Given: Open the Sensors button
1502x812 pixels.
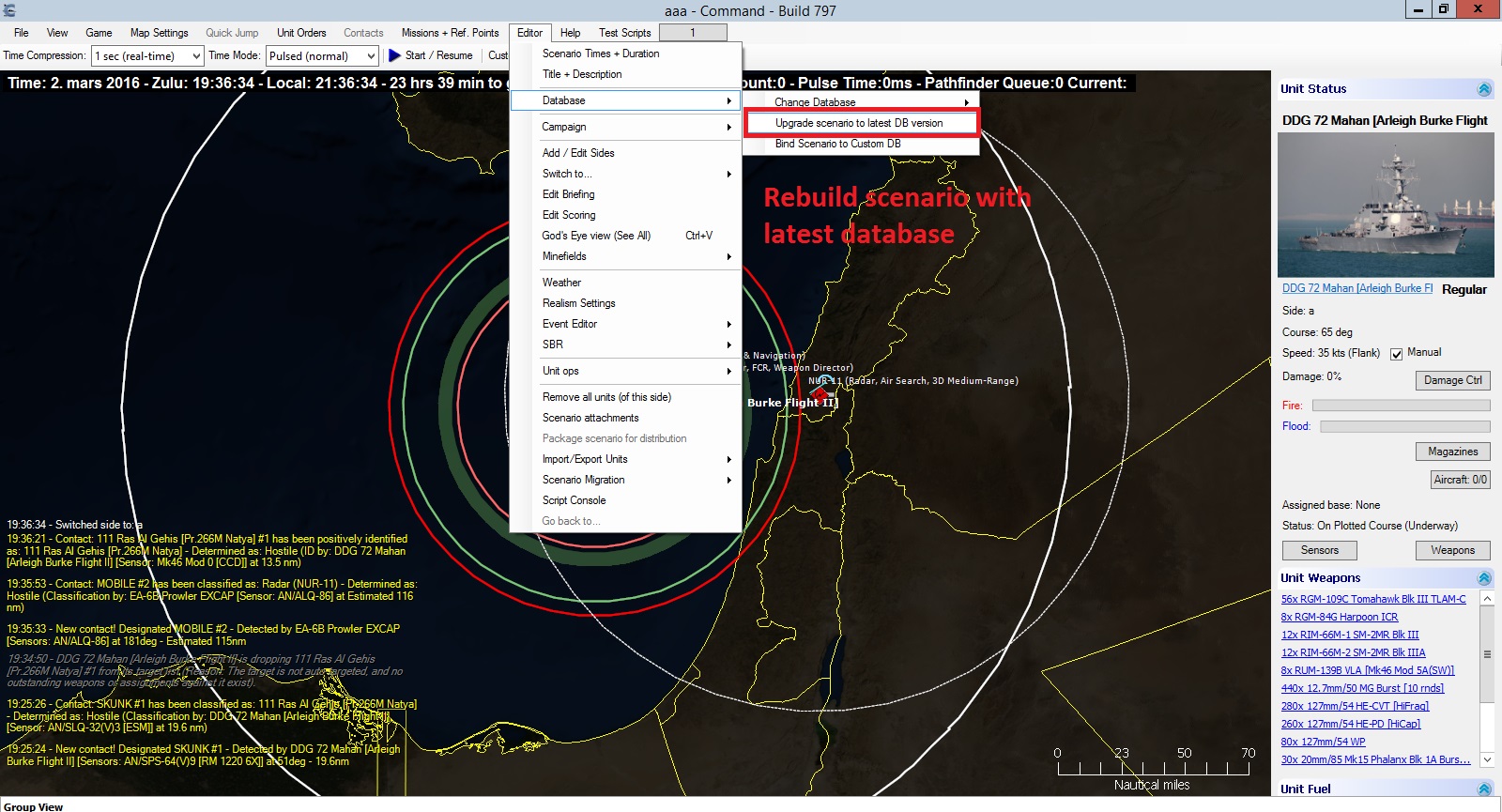Looking at the screenshot, I should [1319, 550].
